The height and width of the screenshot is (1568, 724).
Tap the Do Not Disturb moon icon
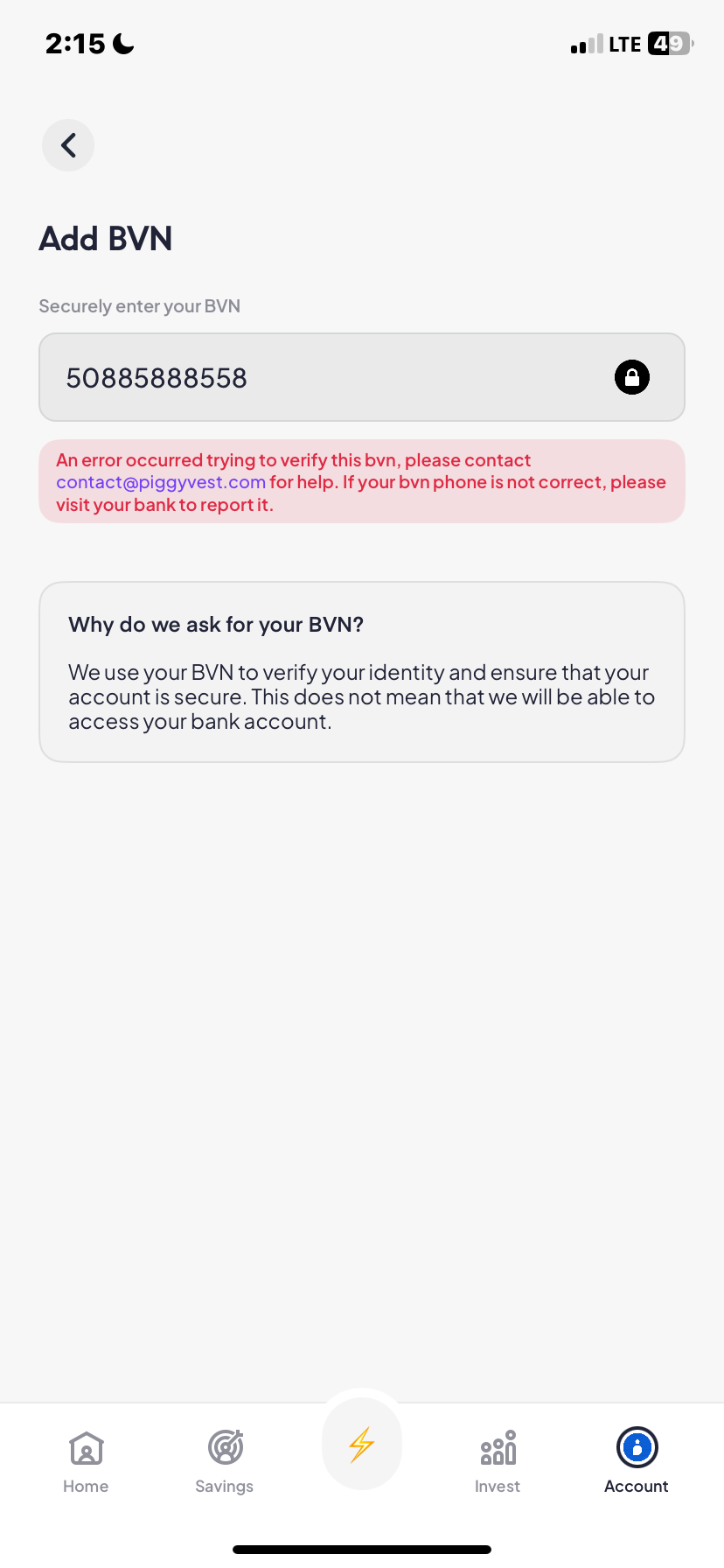click(x=124, y=43)
